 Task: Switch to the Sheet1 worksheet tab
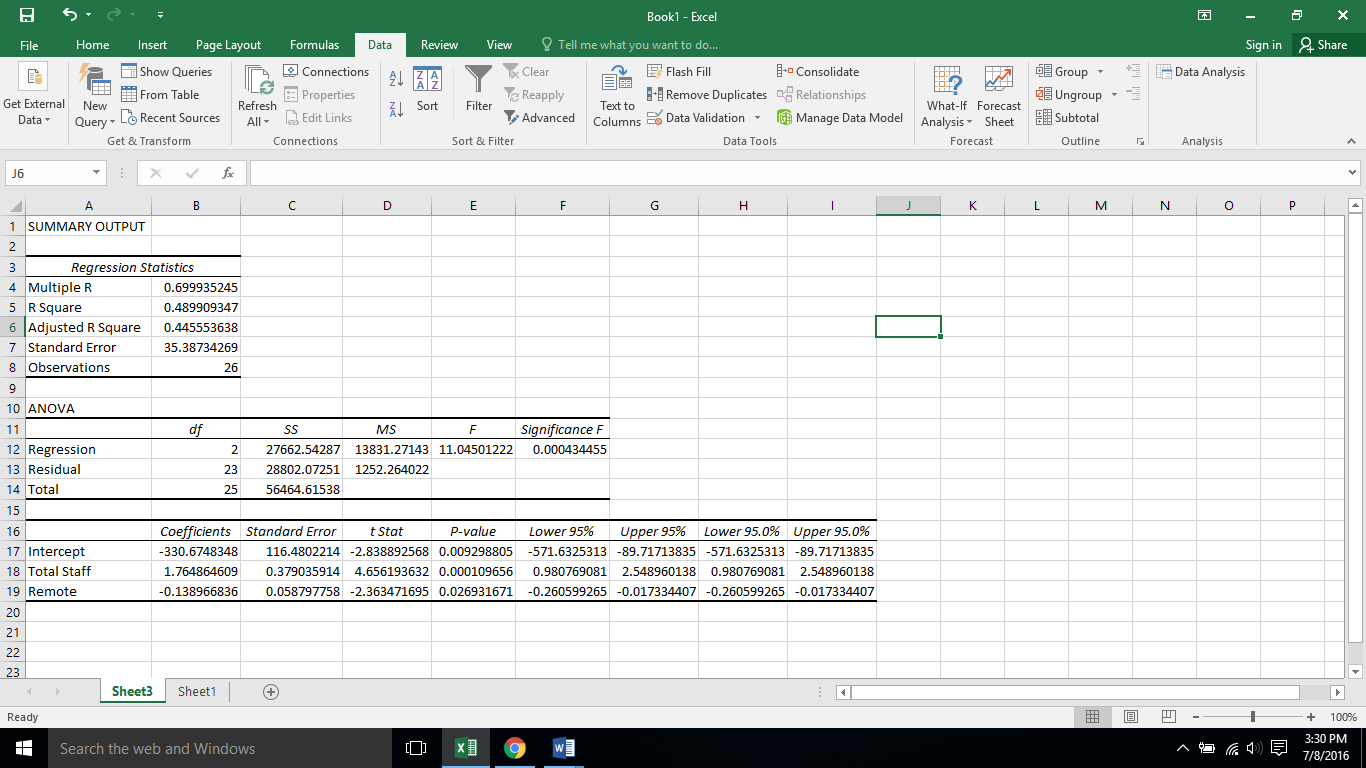click(x=196, y=692)
